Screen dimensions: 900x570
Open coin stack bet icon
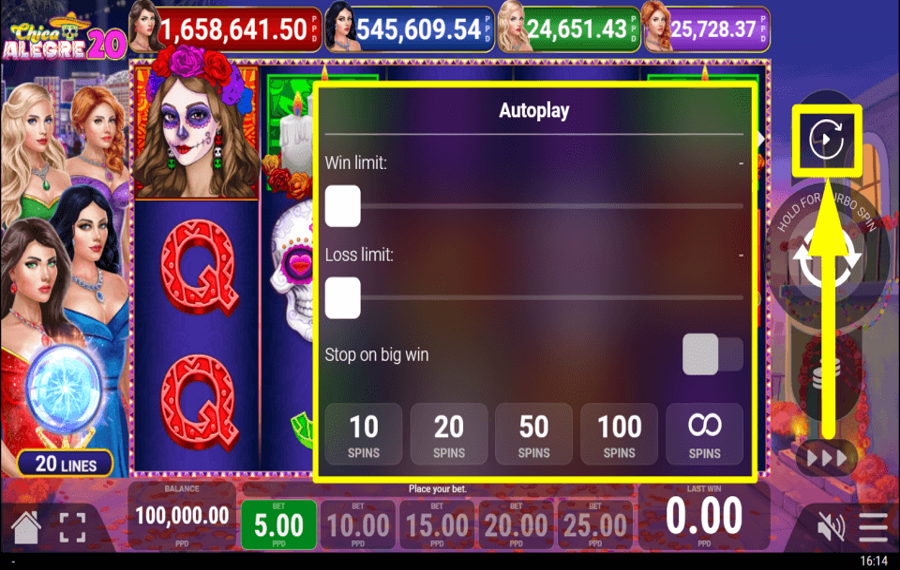(x=827, y=371)
